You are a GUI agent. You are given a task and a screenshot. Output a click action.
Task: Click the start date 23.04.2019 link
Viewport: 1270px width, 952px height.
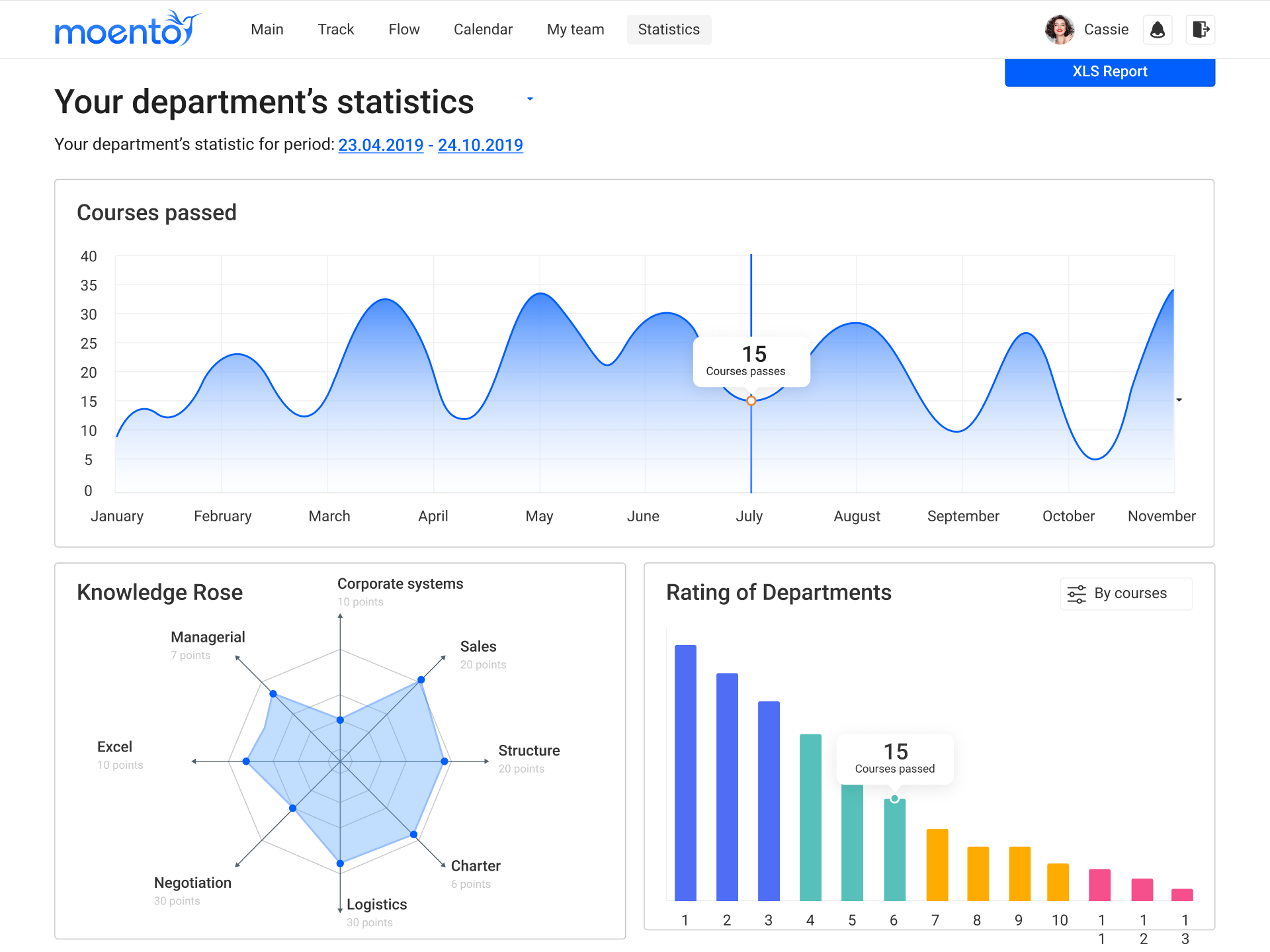pos(380,145)
